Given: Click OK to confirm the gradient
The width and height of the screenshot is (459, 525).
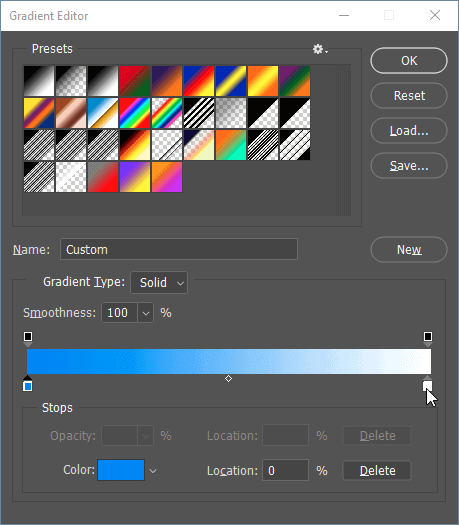Looking at the screenshot, I should [409, 61].
